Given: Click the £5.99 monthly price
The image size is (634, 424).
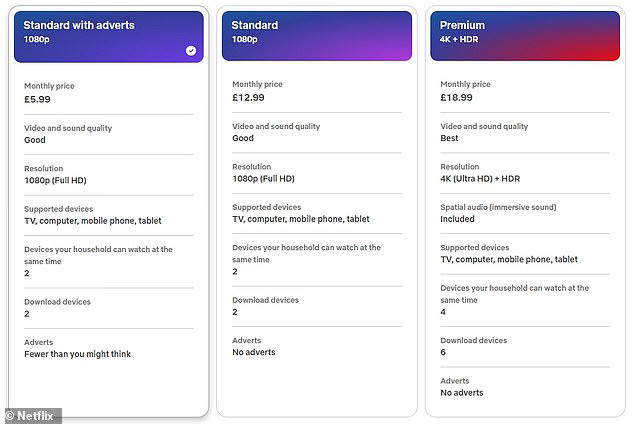Looking at the screenshot, I should (x=39, y=98).
